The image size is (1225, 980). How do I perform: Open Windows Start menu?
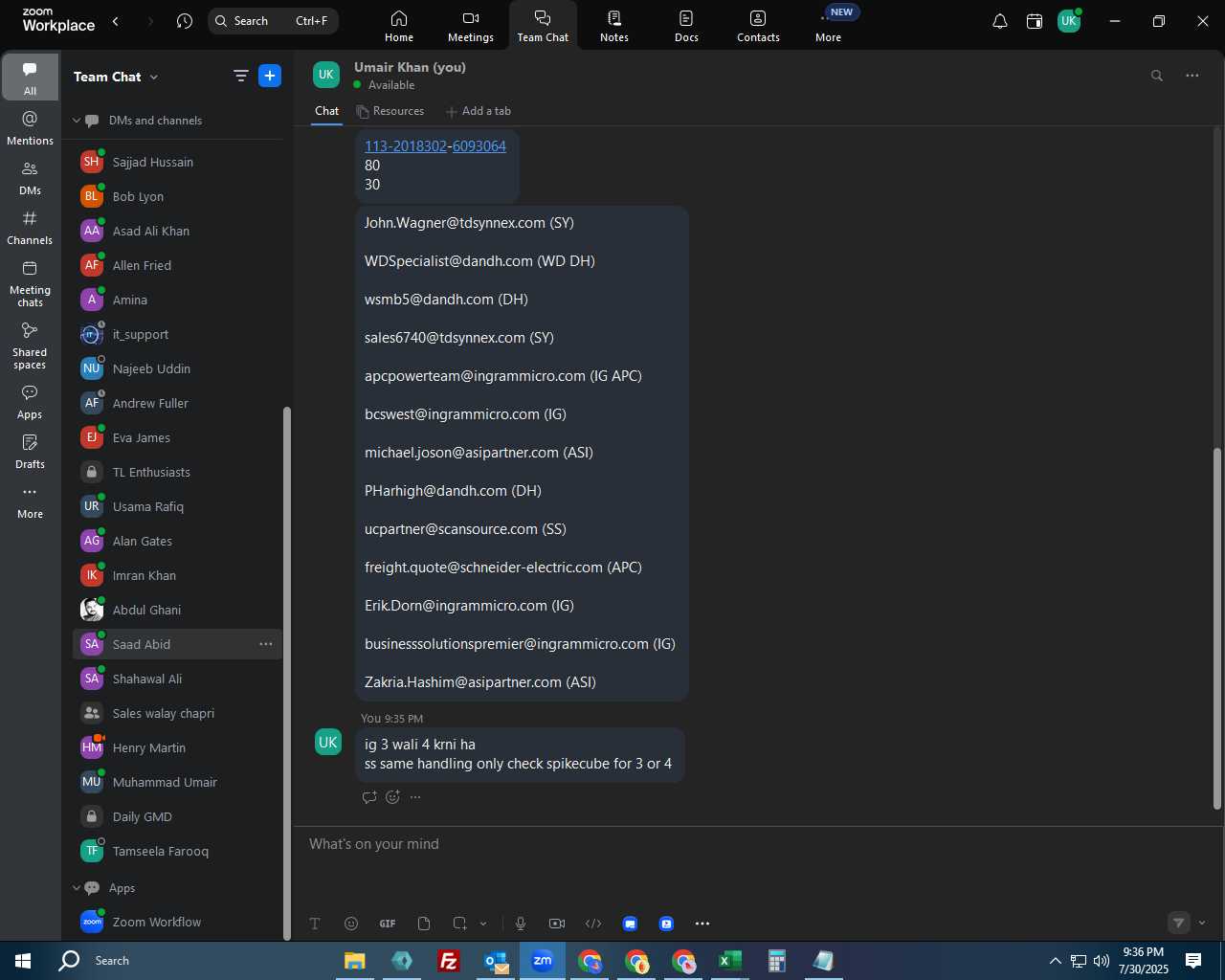pyautogui.click(x=23, y=961)
